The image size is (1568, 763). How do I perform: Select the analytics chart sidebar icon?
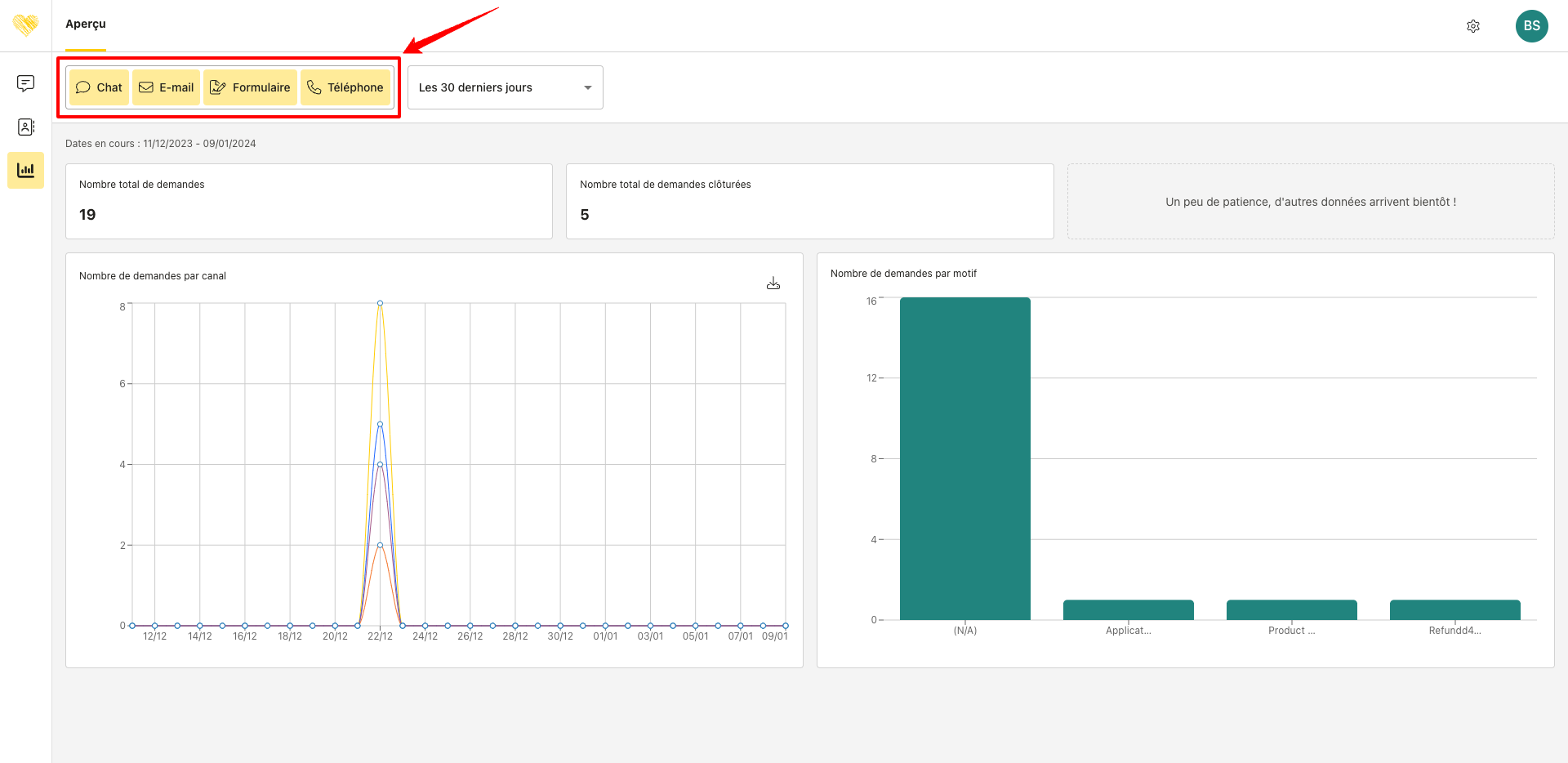click(25, 171)
